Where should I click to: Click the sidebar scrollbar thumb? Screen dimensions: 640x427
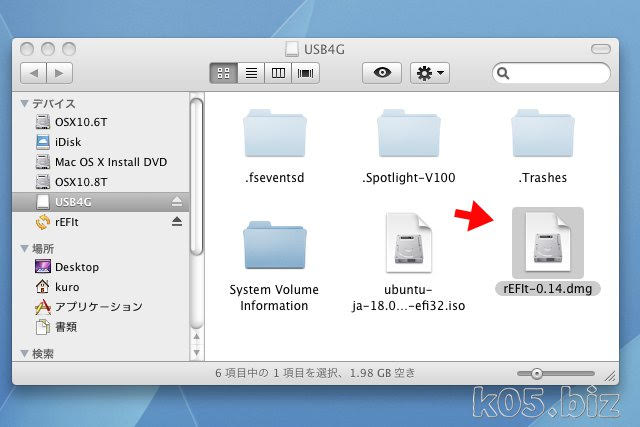click(197, 176)
